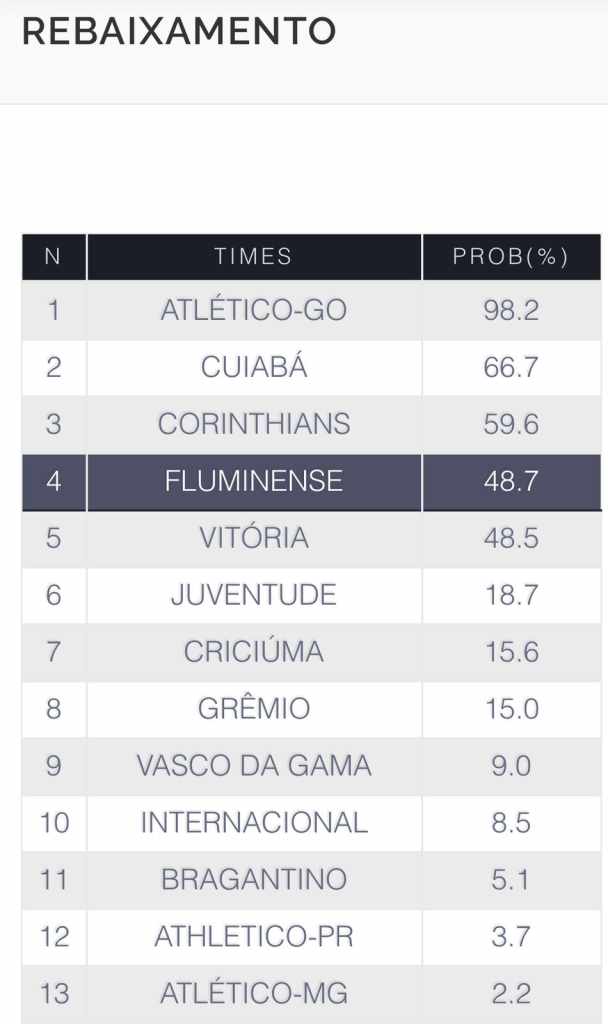Image resolution: width=608 pixels, height=1024 pixels.
Task: Click the CRICIÚMA table row
Action: click(x=312, y=652)
